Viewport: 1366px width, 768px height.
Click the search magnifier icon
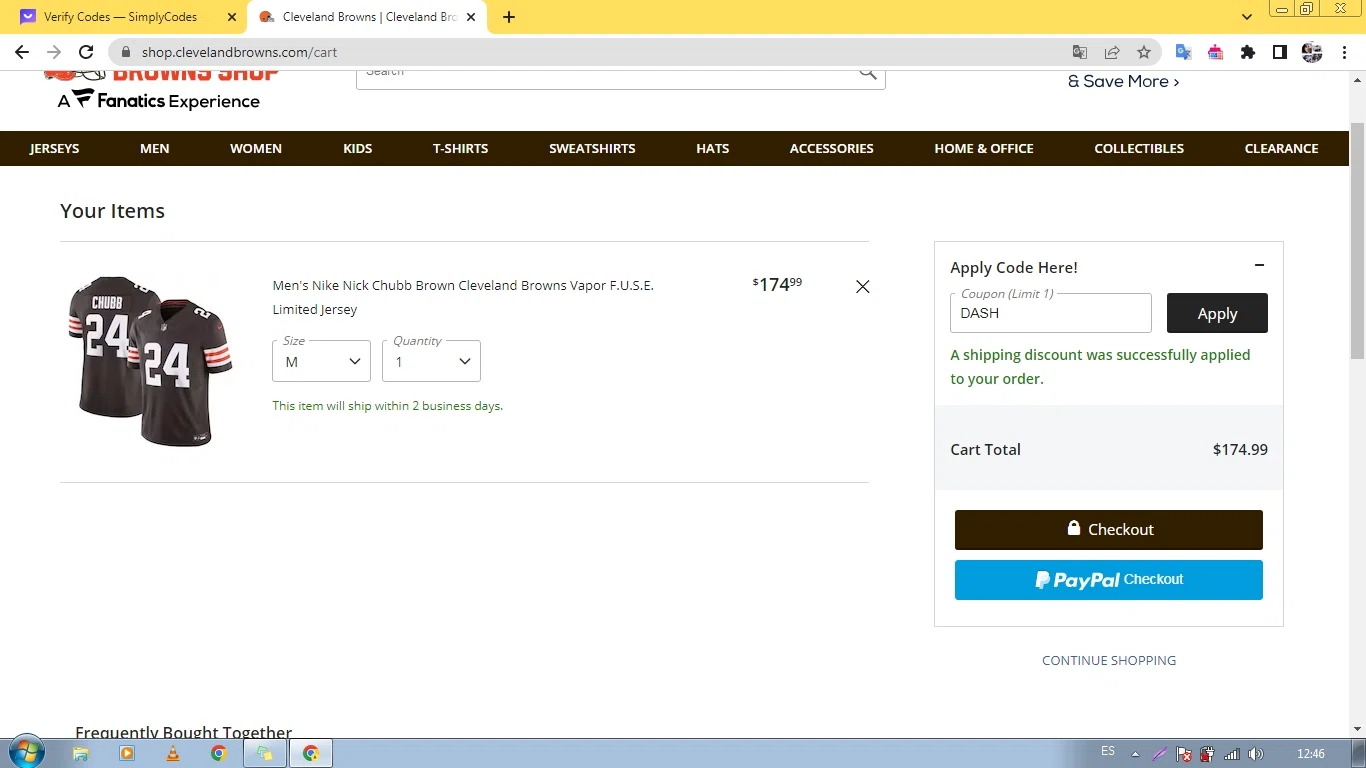point(867,74)
